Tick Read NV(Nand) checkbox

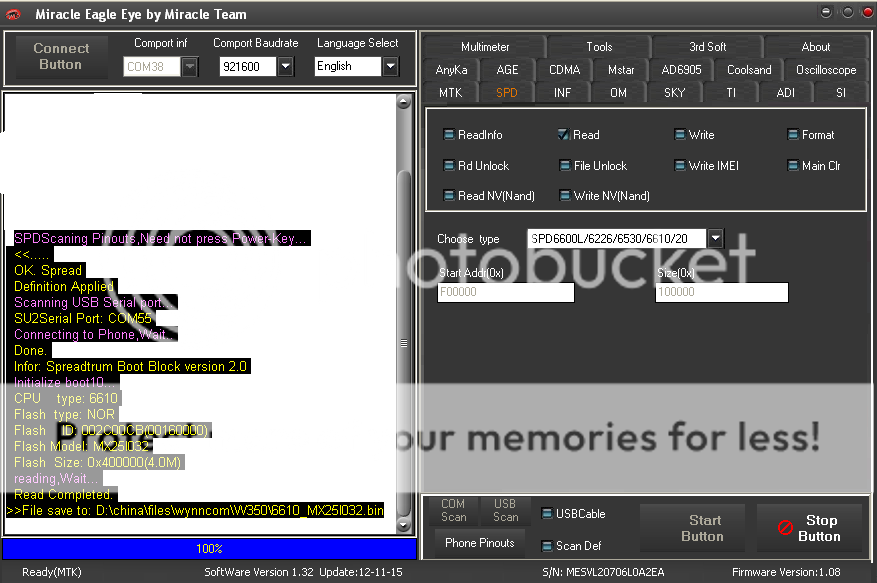click(449, 195)
